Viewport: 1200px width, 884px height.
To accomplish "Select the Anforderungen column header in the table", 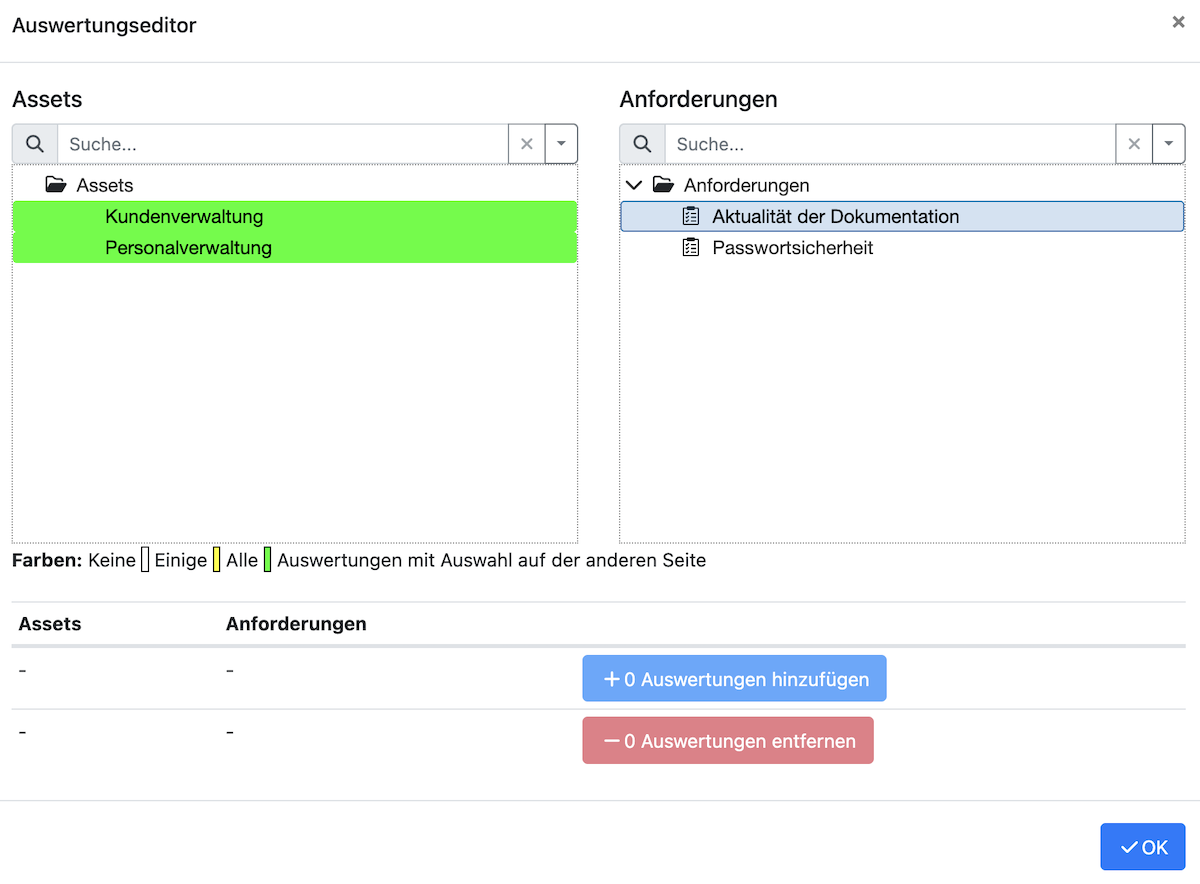I will (x=295, y=623).
